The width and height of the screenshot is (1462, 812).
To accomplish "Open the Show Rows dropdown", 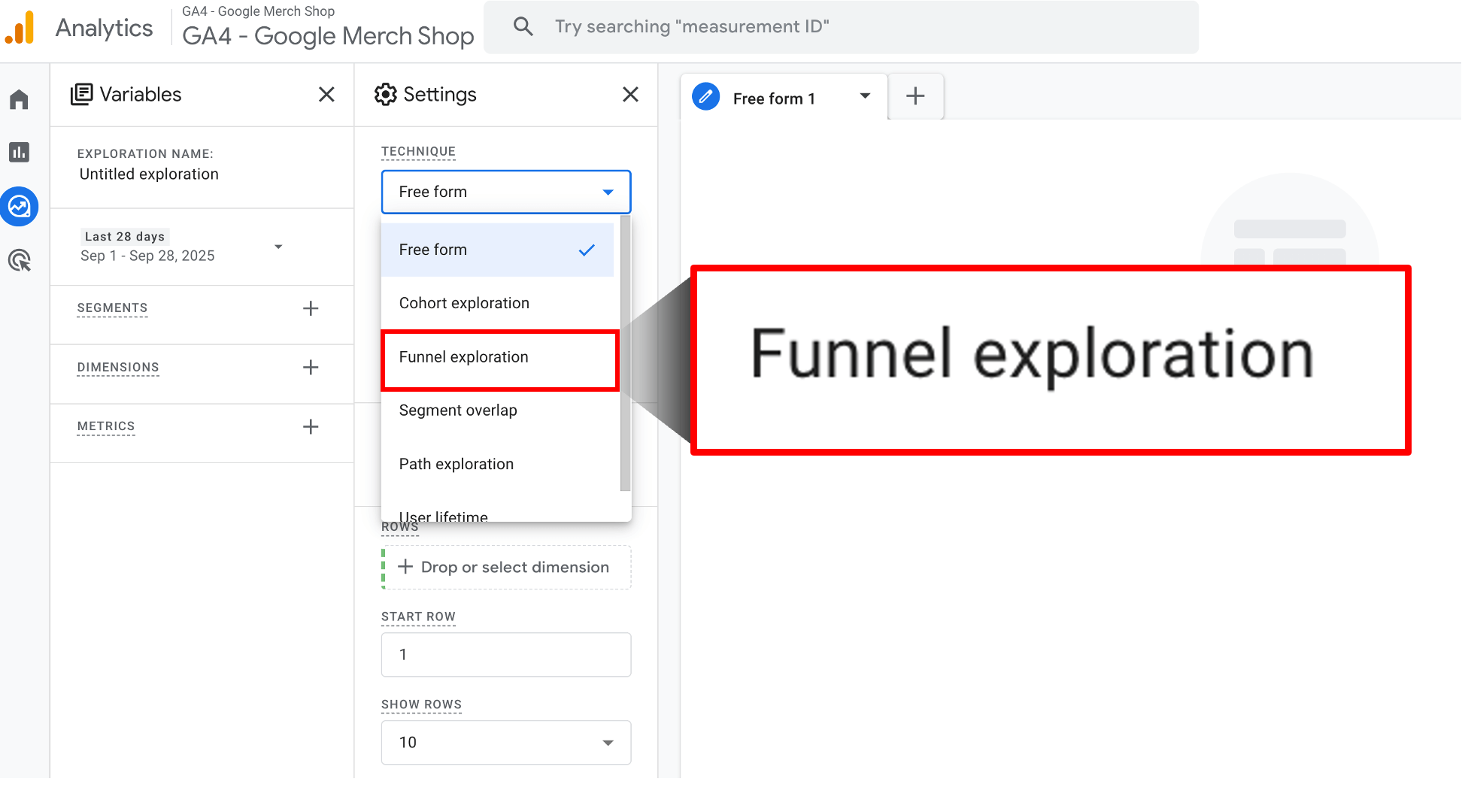I will click(x=505, y=743).
